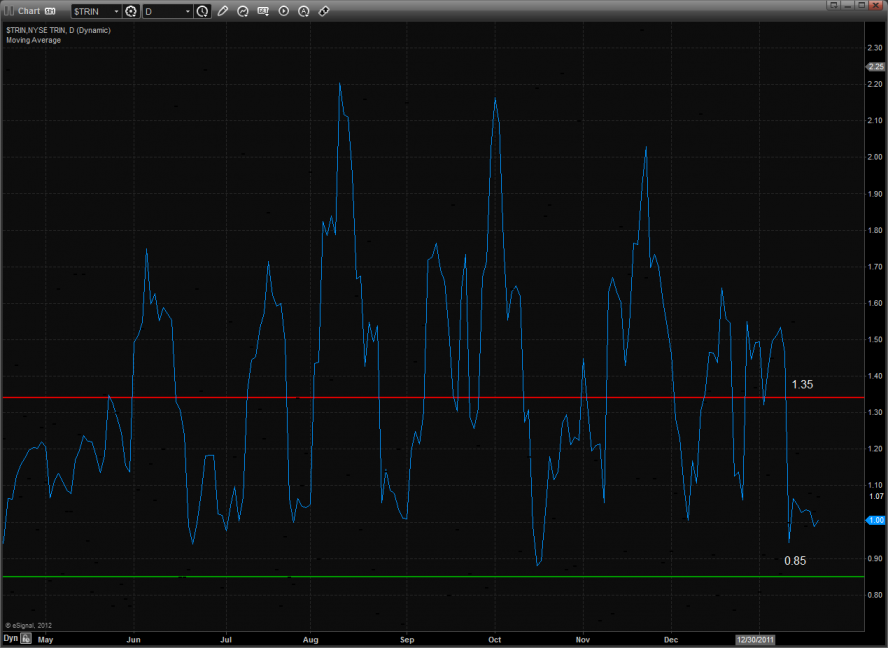
Task: Open the circled A alerts icon
Action: [304, 11]
